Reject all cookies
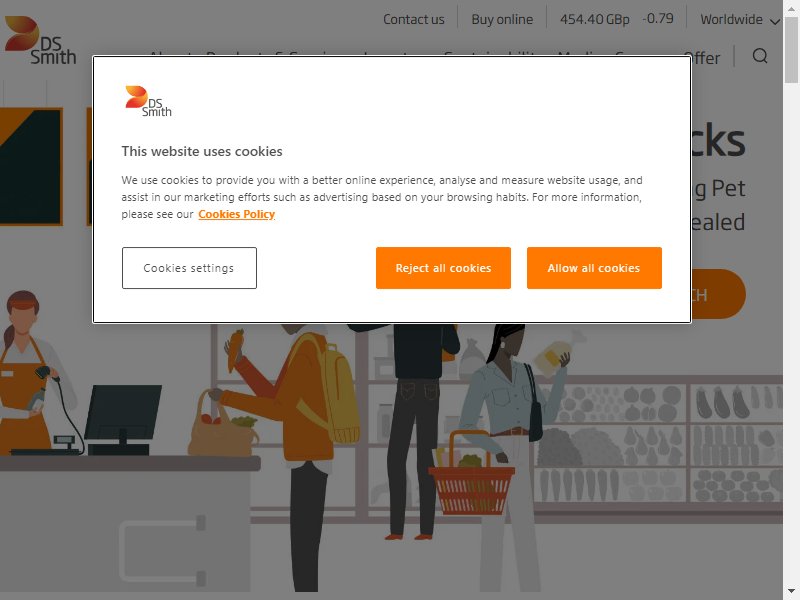Screen dimensions: 800x600 coord(443,268)
